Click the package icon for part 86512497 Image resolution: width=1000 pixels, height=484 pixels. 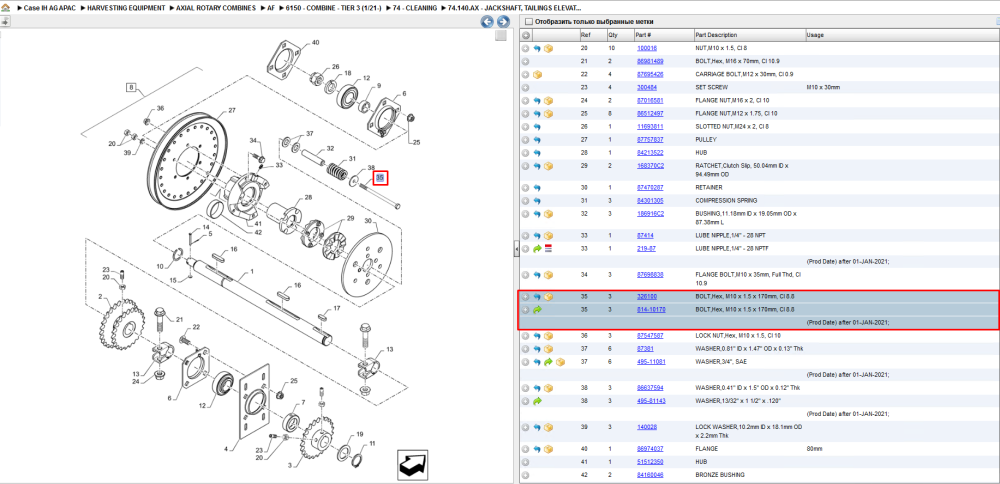point(548,113)
